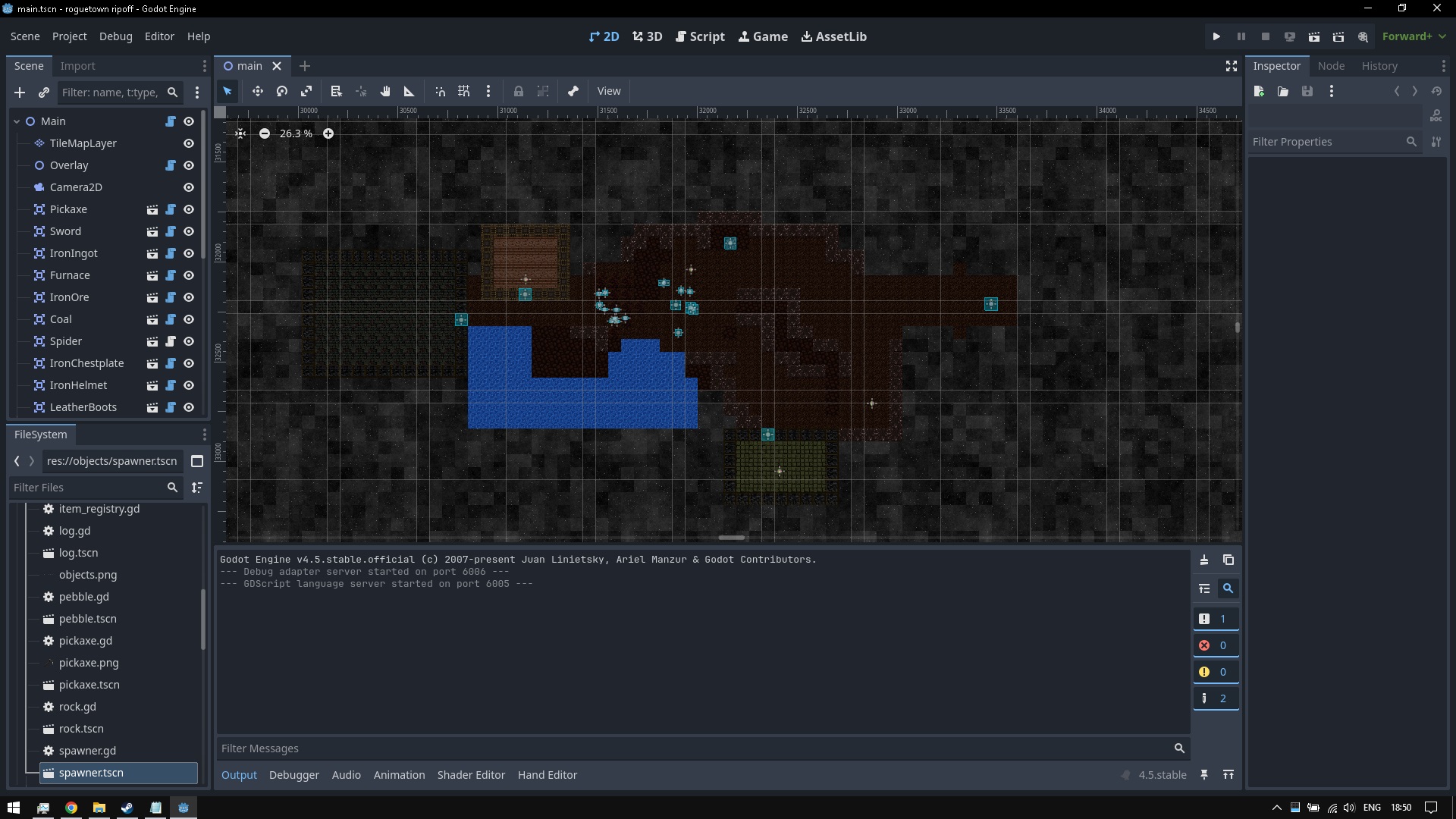Open the Forward+ renderer dropdown
The height and width of the screenshot is (819, 1456).
click(x=1414, y=36)
